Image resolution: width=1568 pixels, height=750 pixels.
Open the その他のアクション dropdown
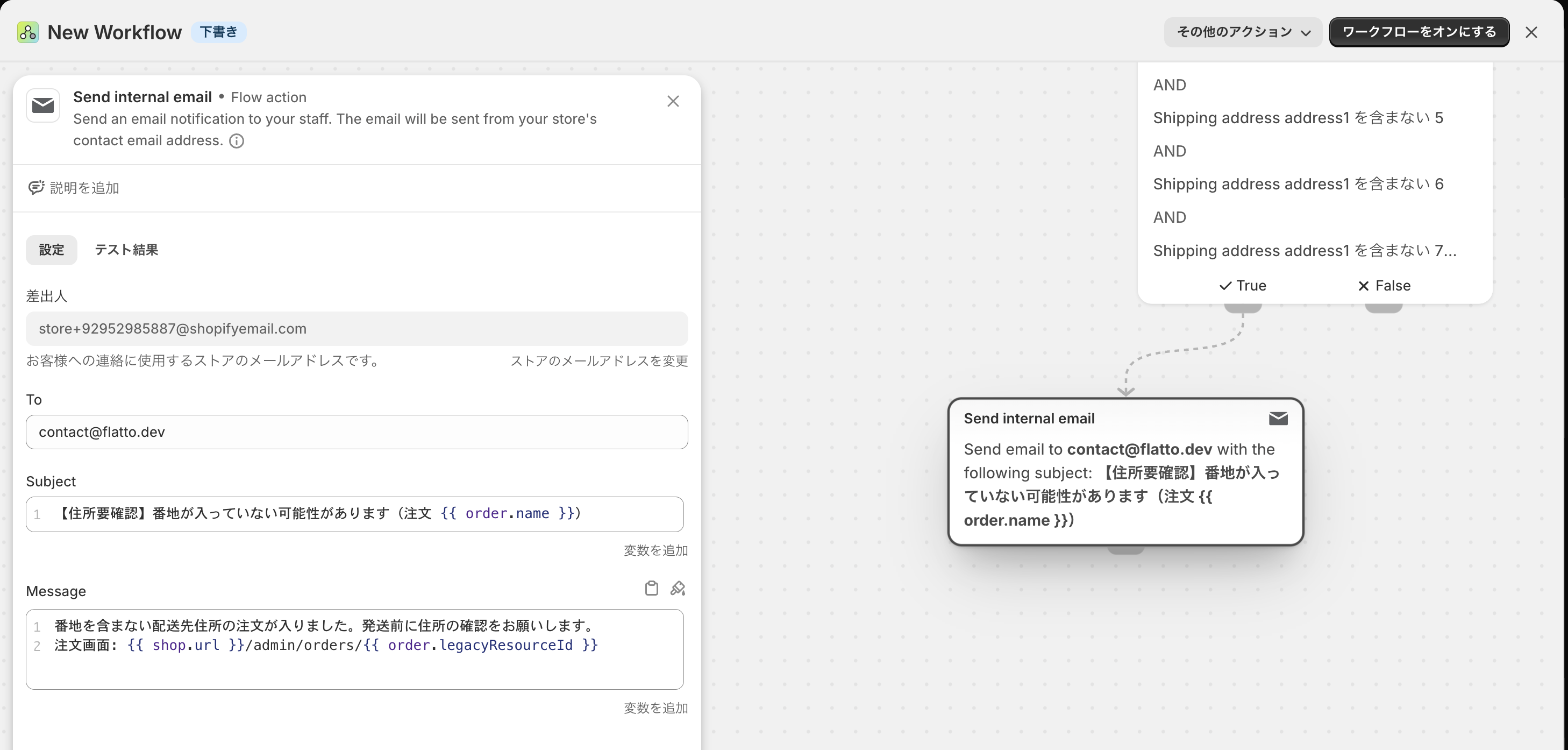pos(1243,32)
